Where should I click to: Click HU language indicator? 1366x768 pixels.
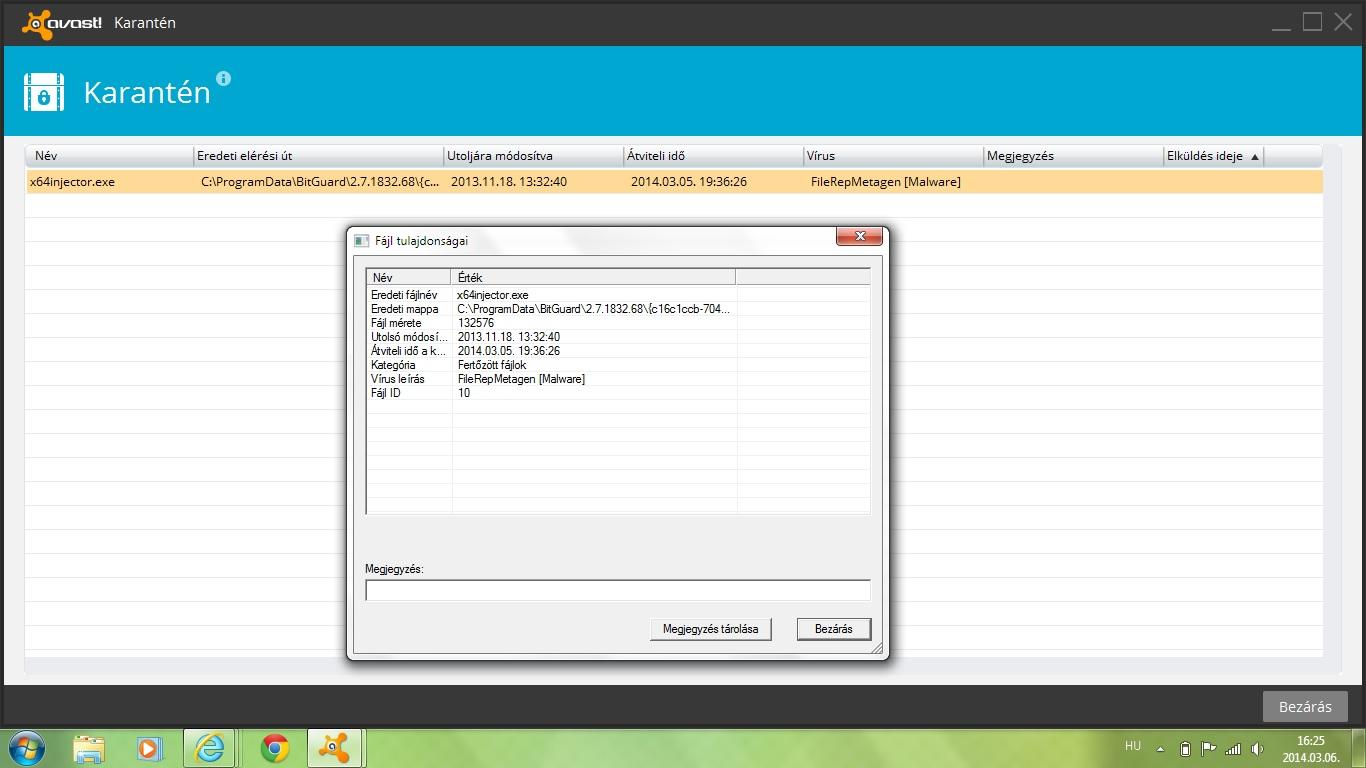[1132, 746]
